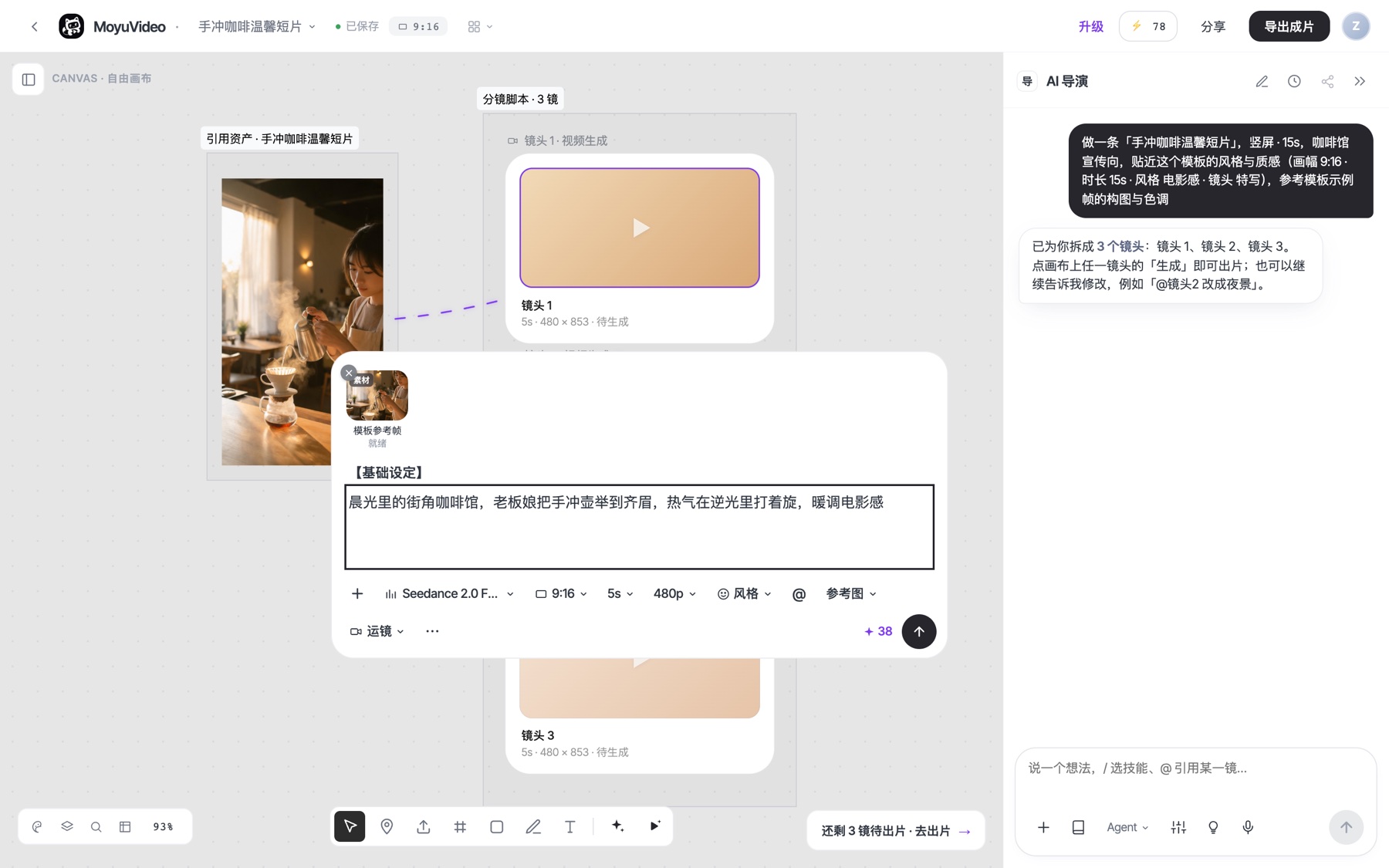Click the share icon in AI导演 panel

click(1327, 81)
